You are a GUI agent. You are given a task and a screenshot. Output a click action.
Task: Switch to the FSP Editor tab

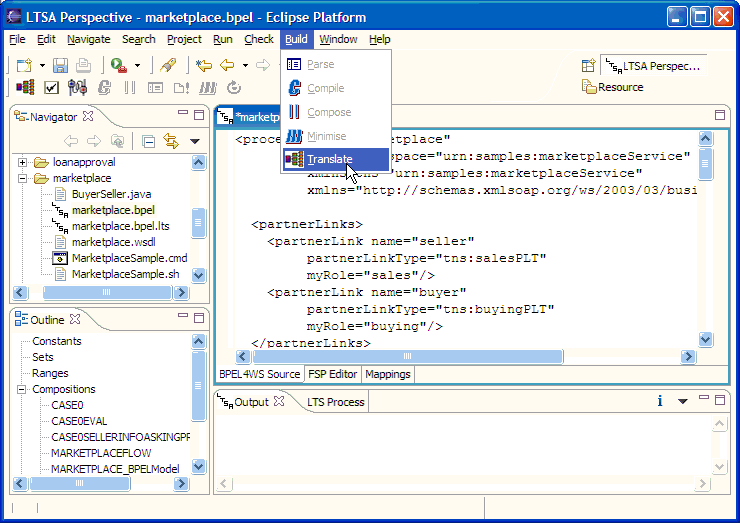[x=332, y=374]
